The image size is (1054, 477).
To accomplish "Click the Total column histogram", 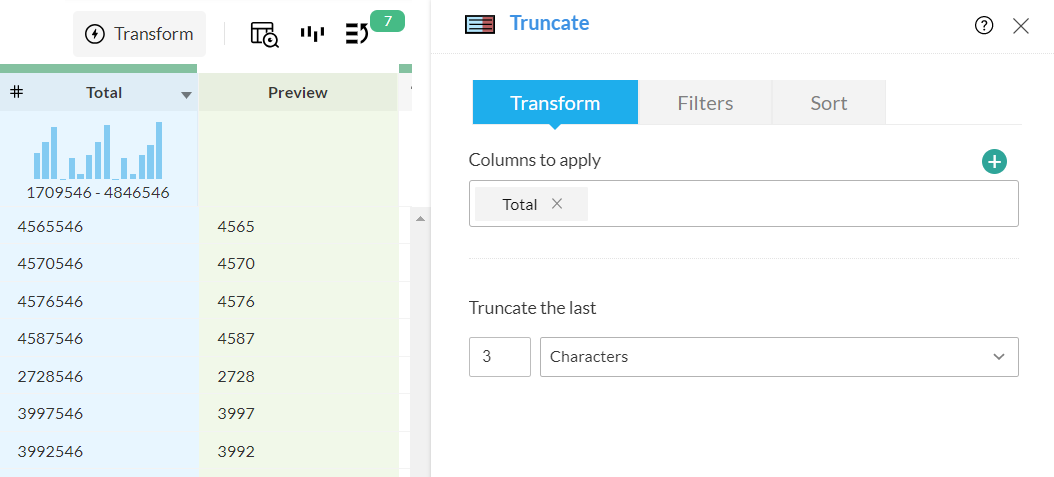I will click(x=98, y=152).
